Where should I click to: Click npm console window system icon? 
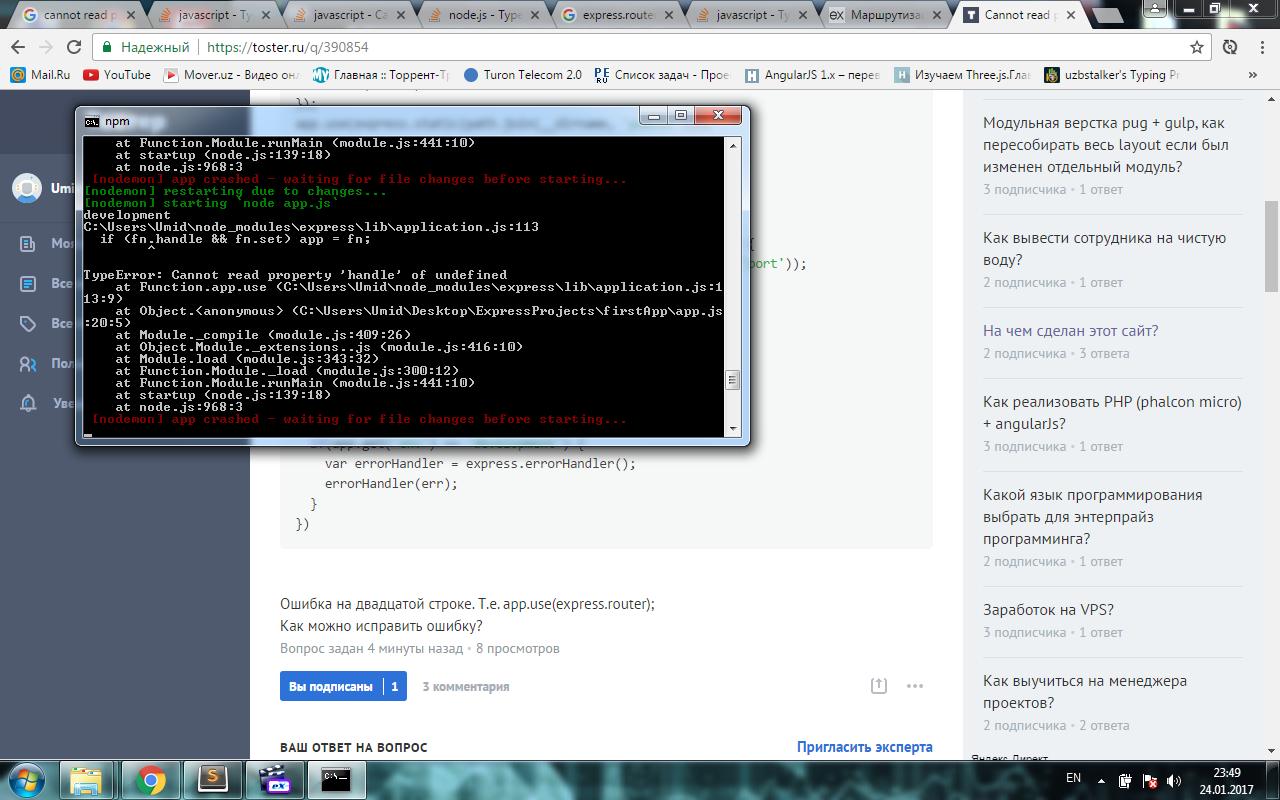91,121
